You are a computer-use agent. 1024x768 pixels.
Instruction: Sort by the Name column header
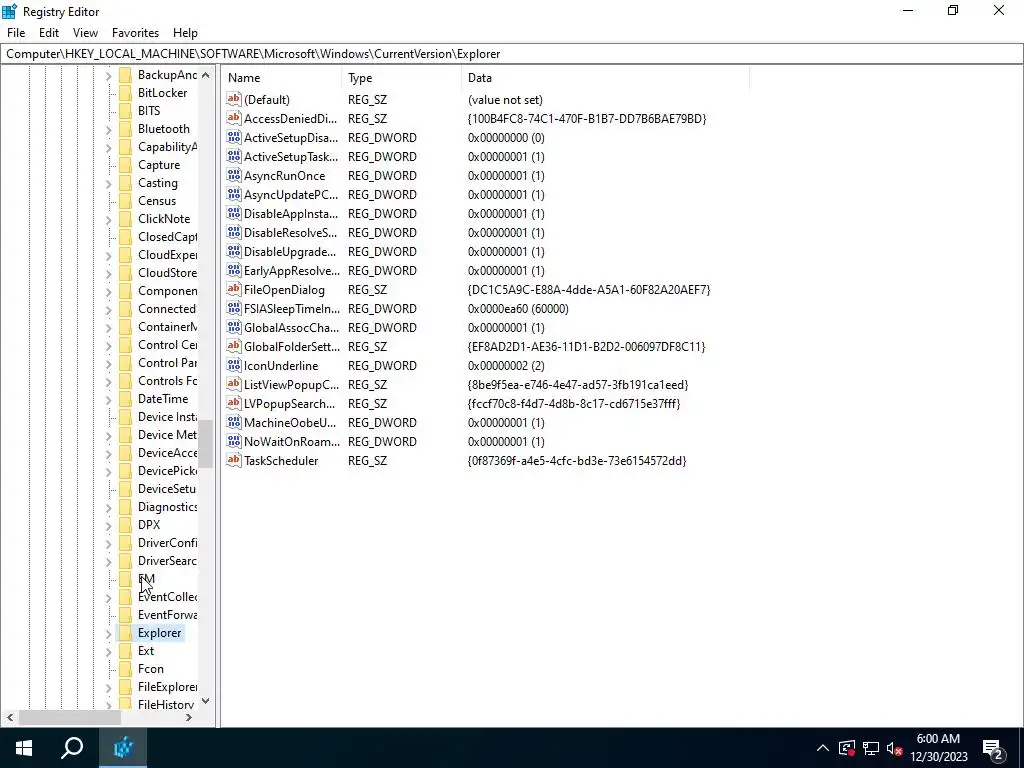[282, 78]
